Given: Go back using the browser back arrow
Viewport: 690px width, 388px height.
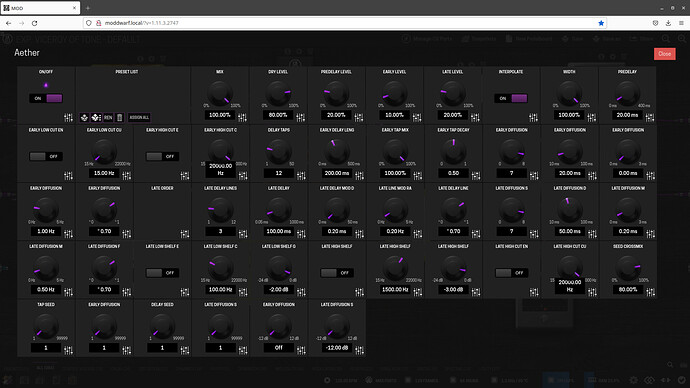Looking at the screenshot, I should point(9,23).
